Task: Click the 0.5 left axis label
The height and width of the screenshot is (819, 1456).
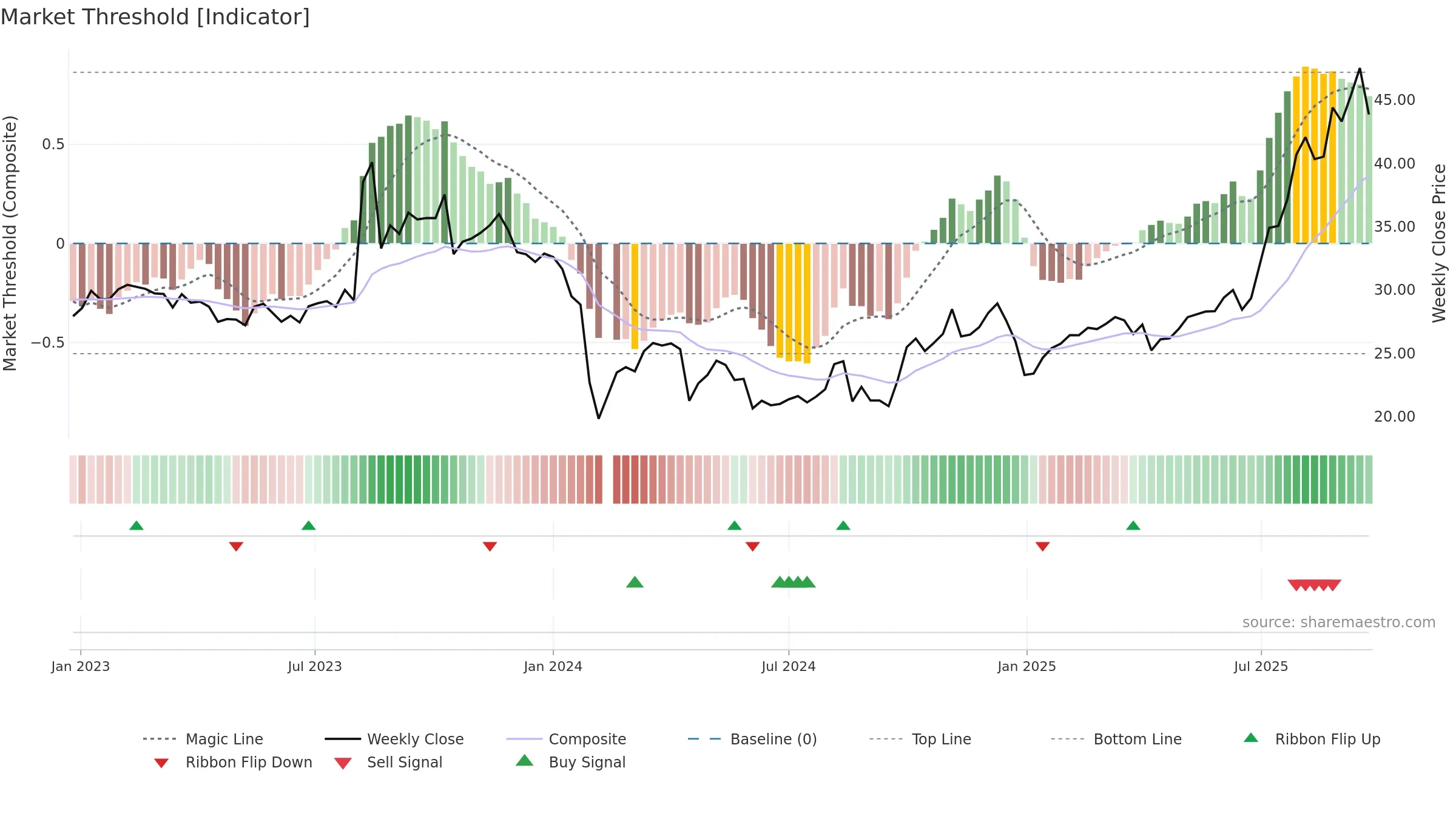Action: pos(53,144)
